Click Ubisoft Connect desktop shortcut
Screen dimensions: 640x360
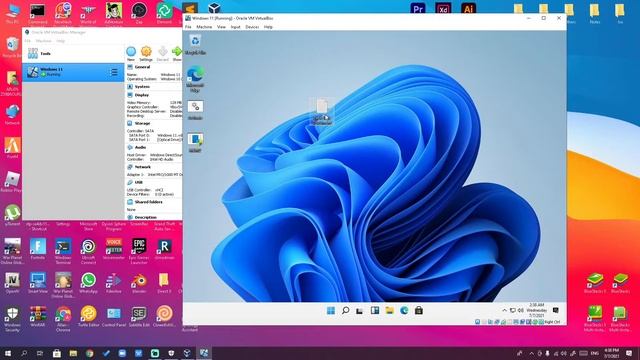pyautogui.click(x=88, y=251)
